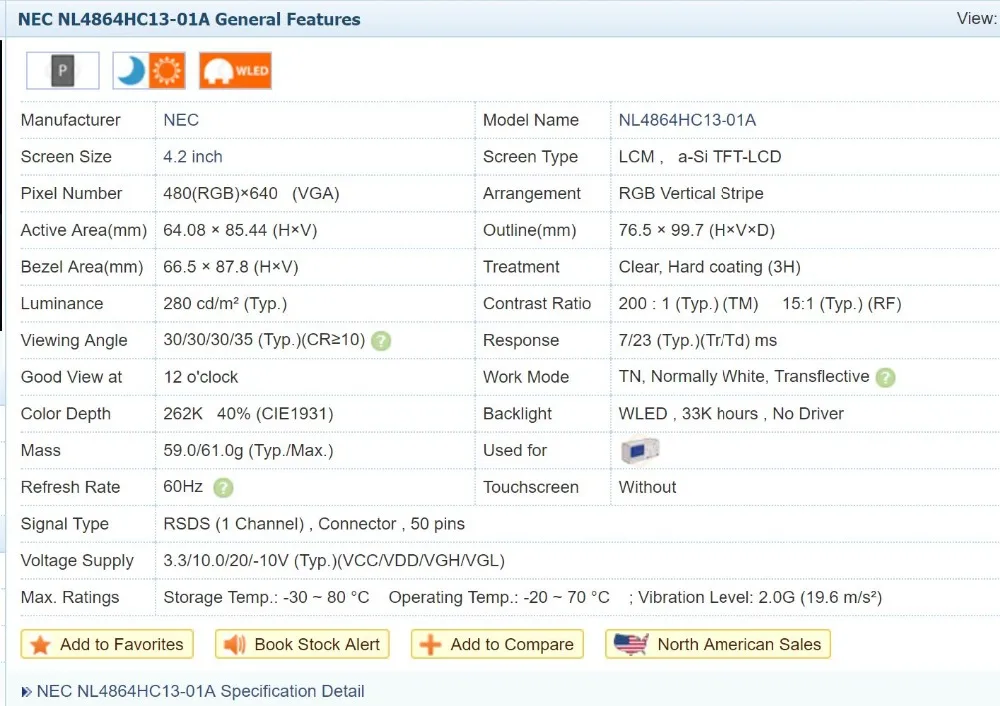Click the 4.2 inch screen size link
Image resolution: width=1000 pixels, height=706 pixels.
click(193, 157)
